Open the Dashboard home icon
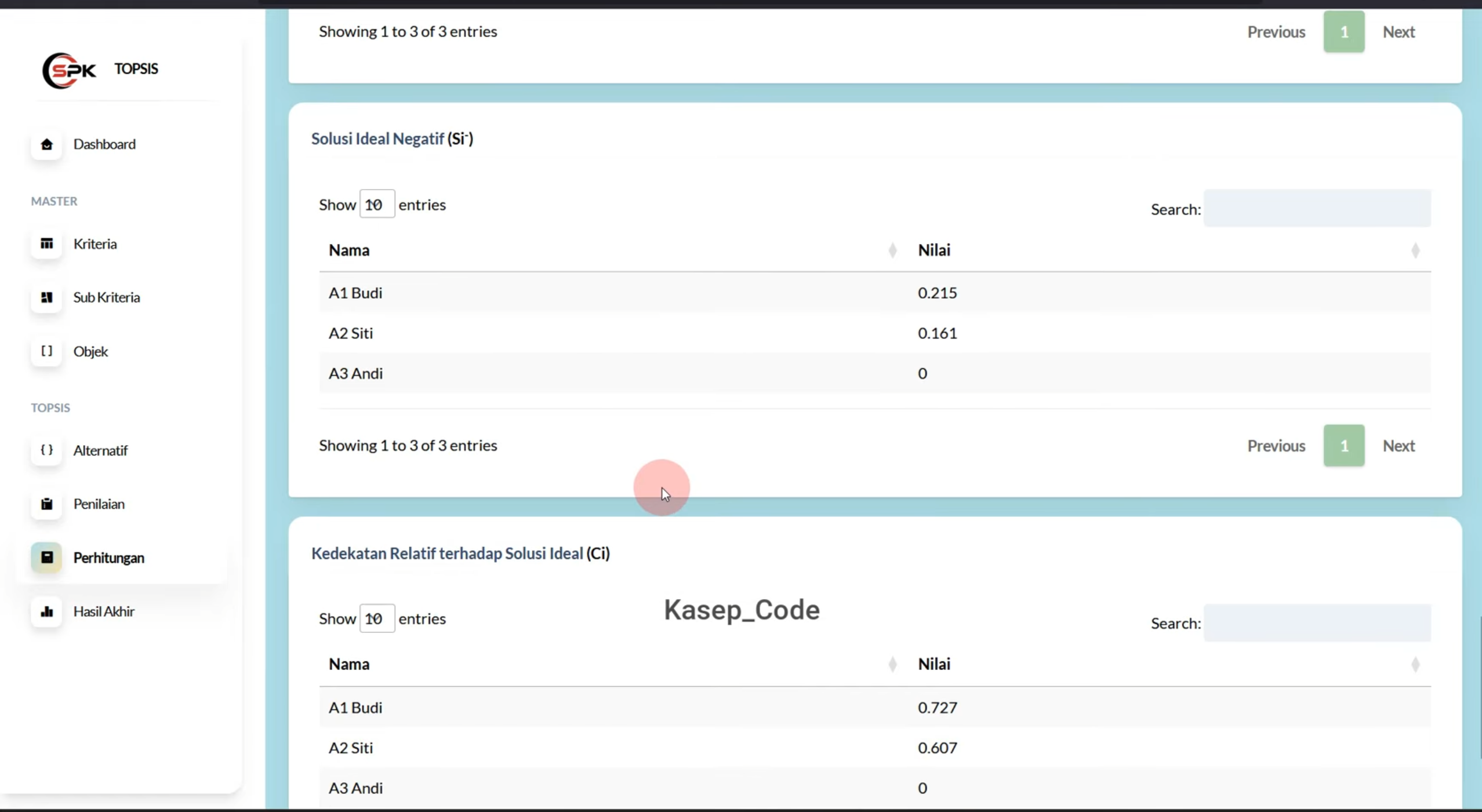 click(x=46, y=144)
